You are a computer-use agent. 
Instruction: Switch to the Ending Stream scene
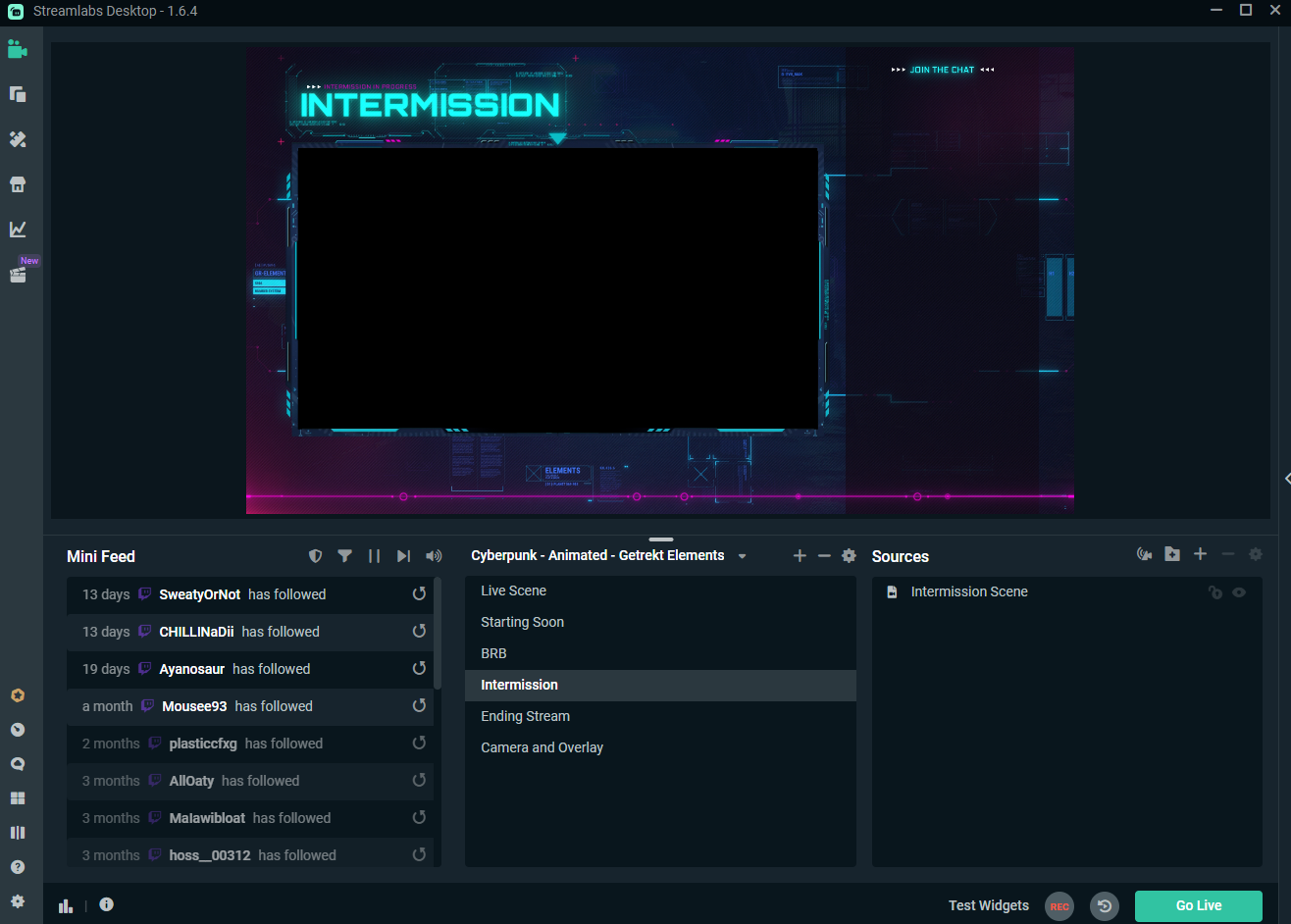525,716
